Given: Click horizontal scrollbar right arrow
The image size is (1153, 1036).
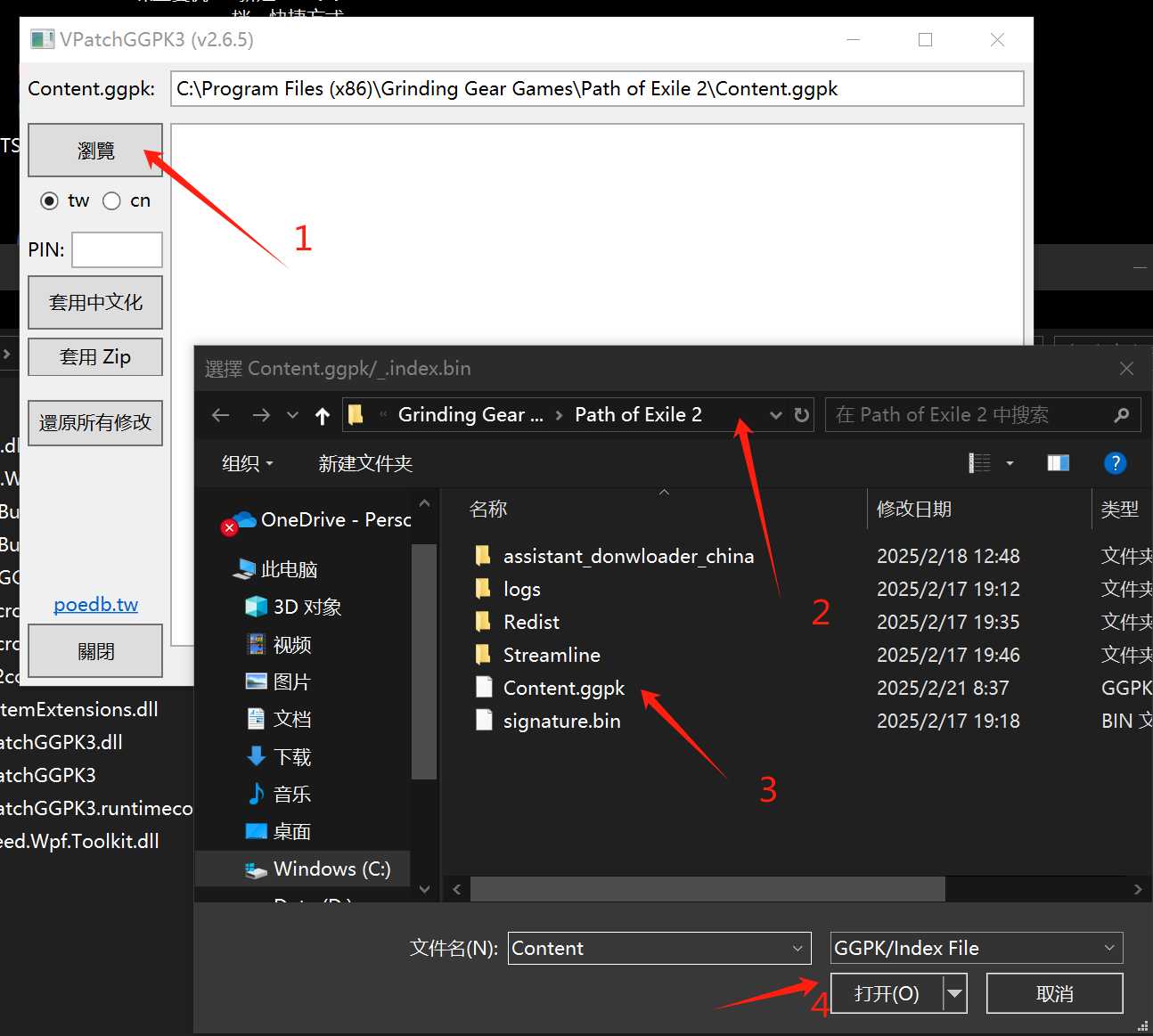Looking at the screenshot, I should [x=1138, y=889].
